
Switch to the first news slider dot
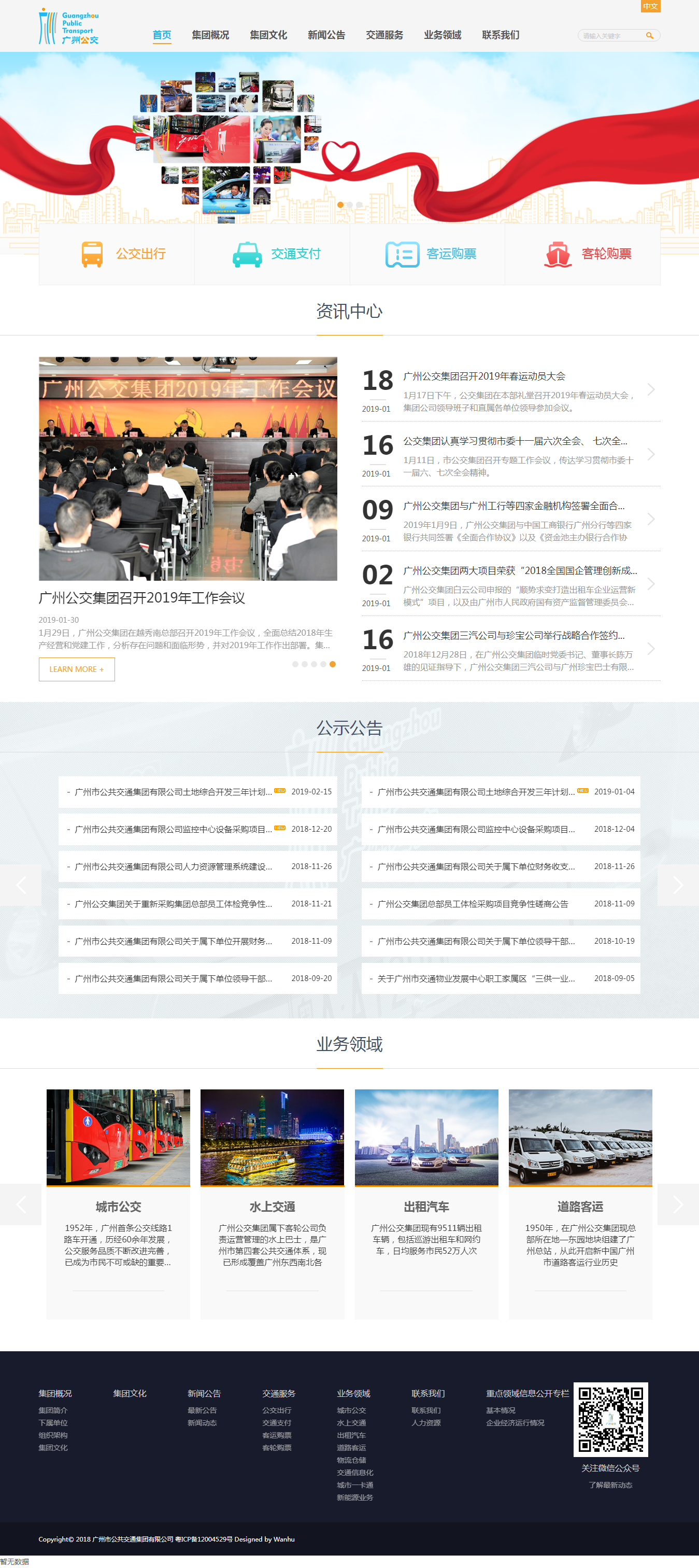tap(295, 664)
